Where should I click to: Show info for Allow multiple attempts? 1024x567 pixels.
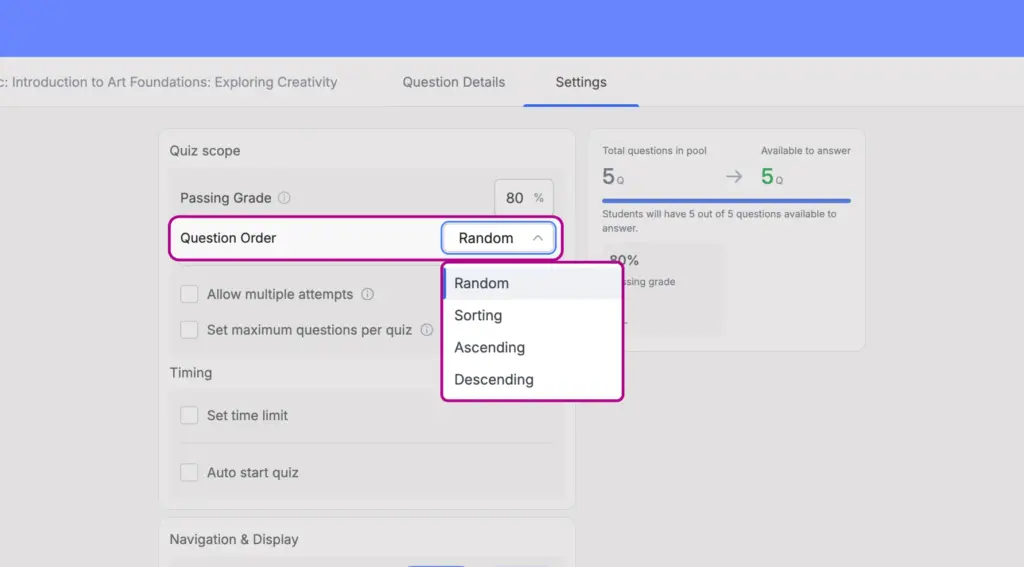[x=368, y=294]
